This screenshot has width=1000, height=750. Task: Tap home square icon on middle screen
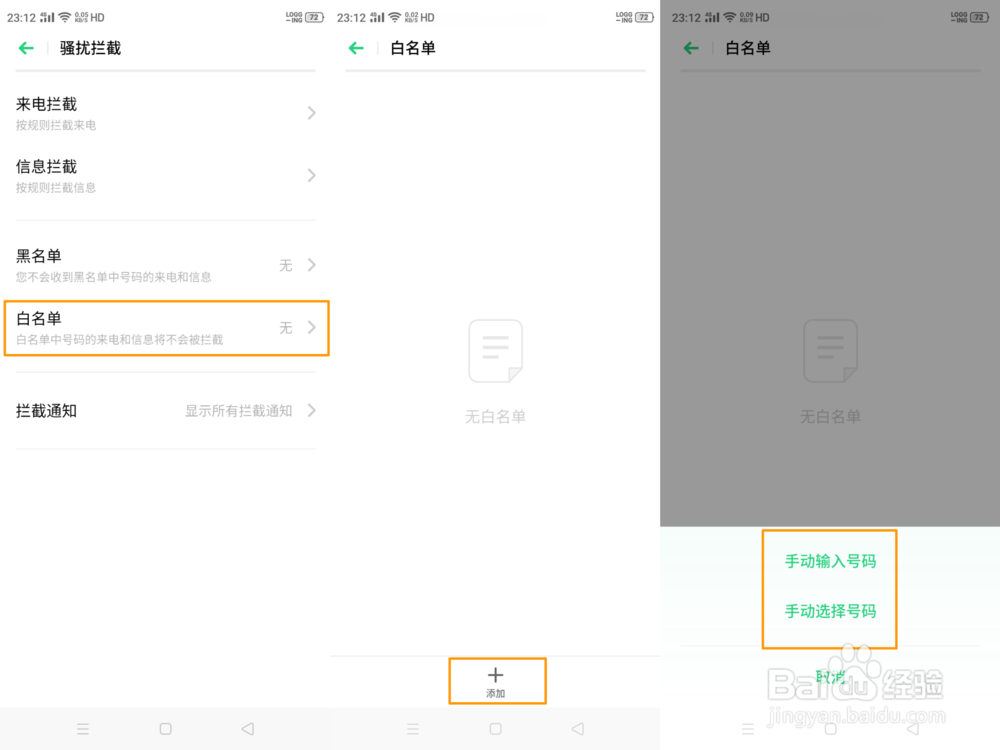496,728
